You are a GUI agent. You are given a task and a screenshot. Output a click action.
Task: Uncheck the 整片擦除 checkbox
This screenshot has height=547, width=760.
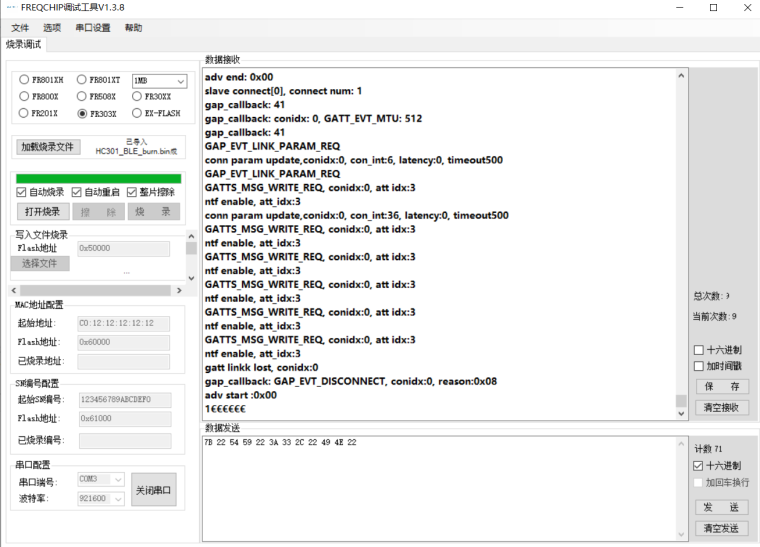coord(132,192)
